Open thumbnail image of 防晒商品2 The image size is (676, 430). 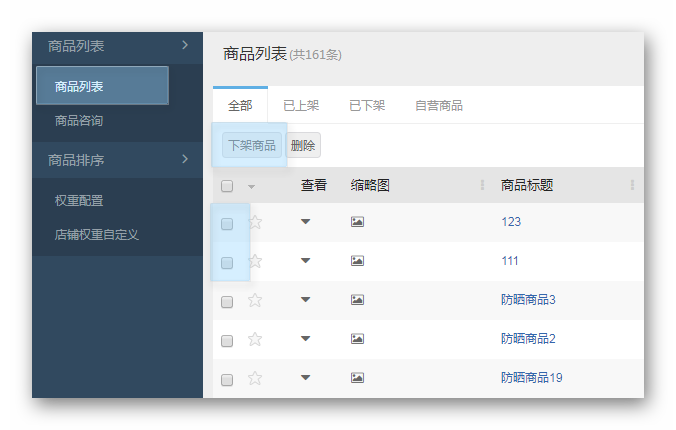click(357, 339)
